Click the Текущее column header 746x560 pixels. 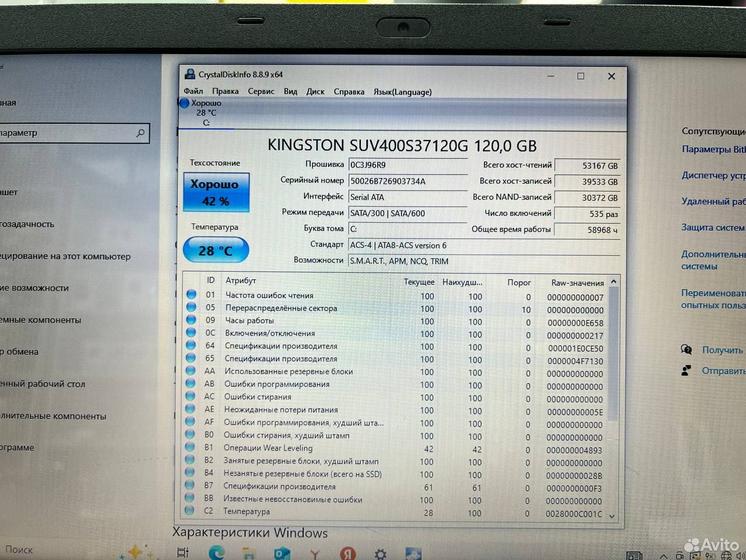[419, 282]
